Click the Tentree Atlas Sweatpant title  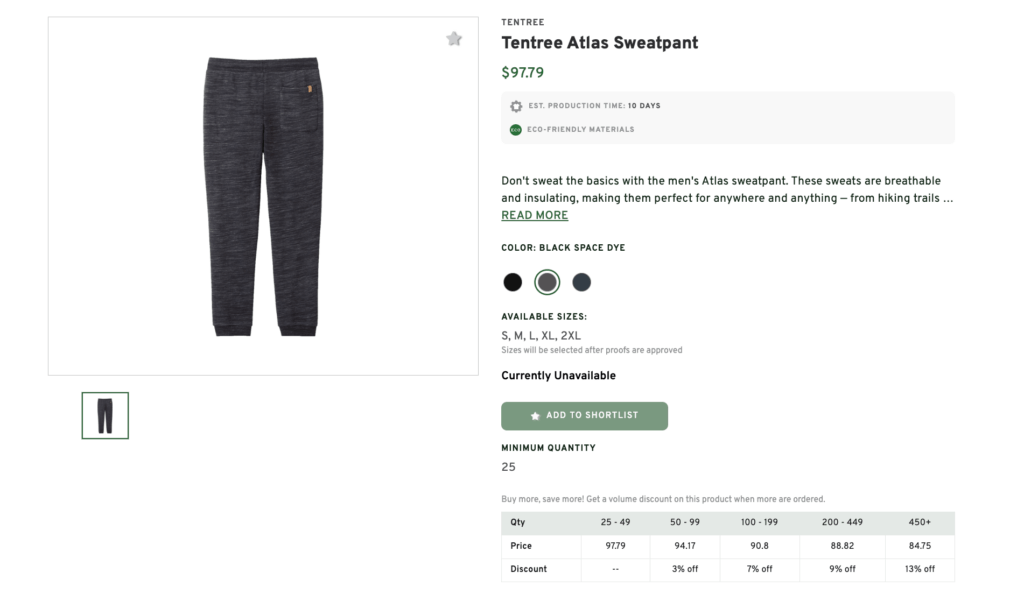coord(600,43)
